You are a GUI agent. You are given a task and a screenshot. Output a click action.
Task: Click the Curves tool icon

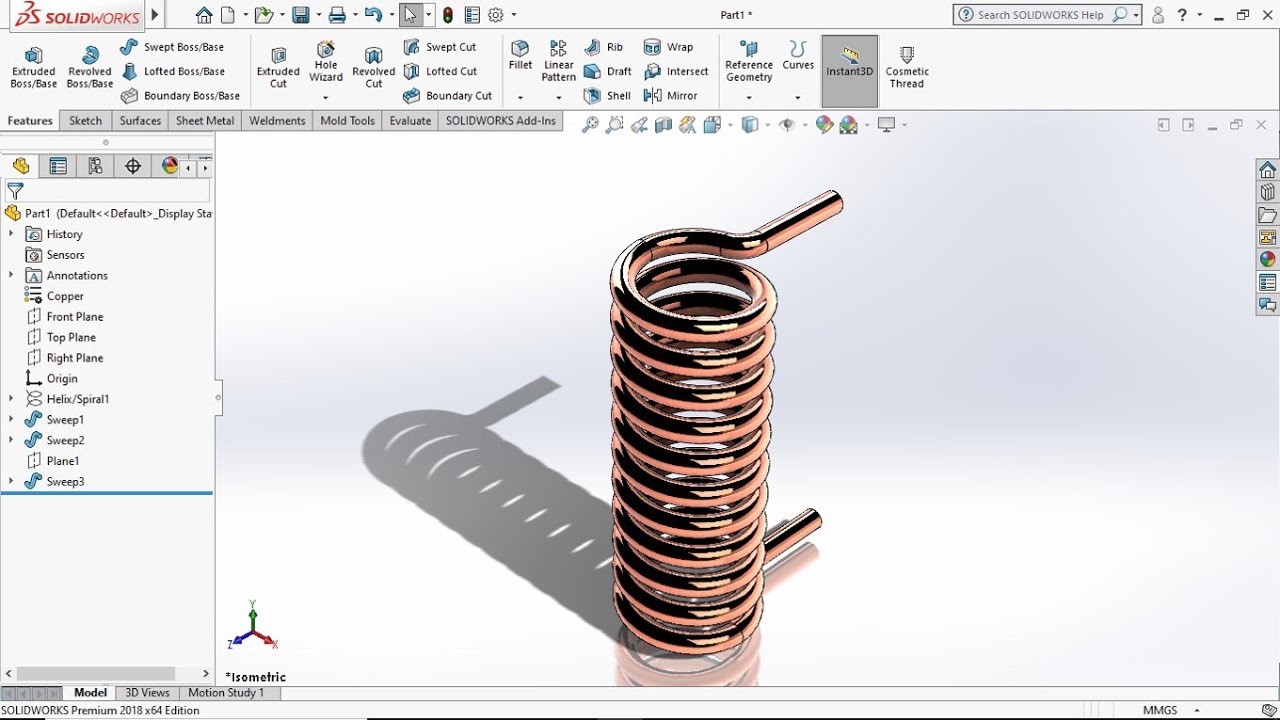(798, 56)
